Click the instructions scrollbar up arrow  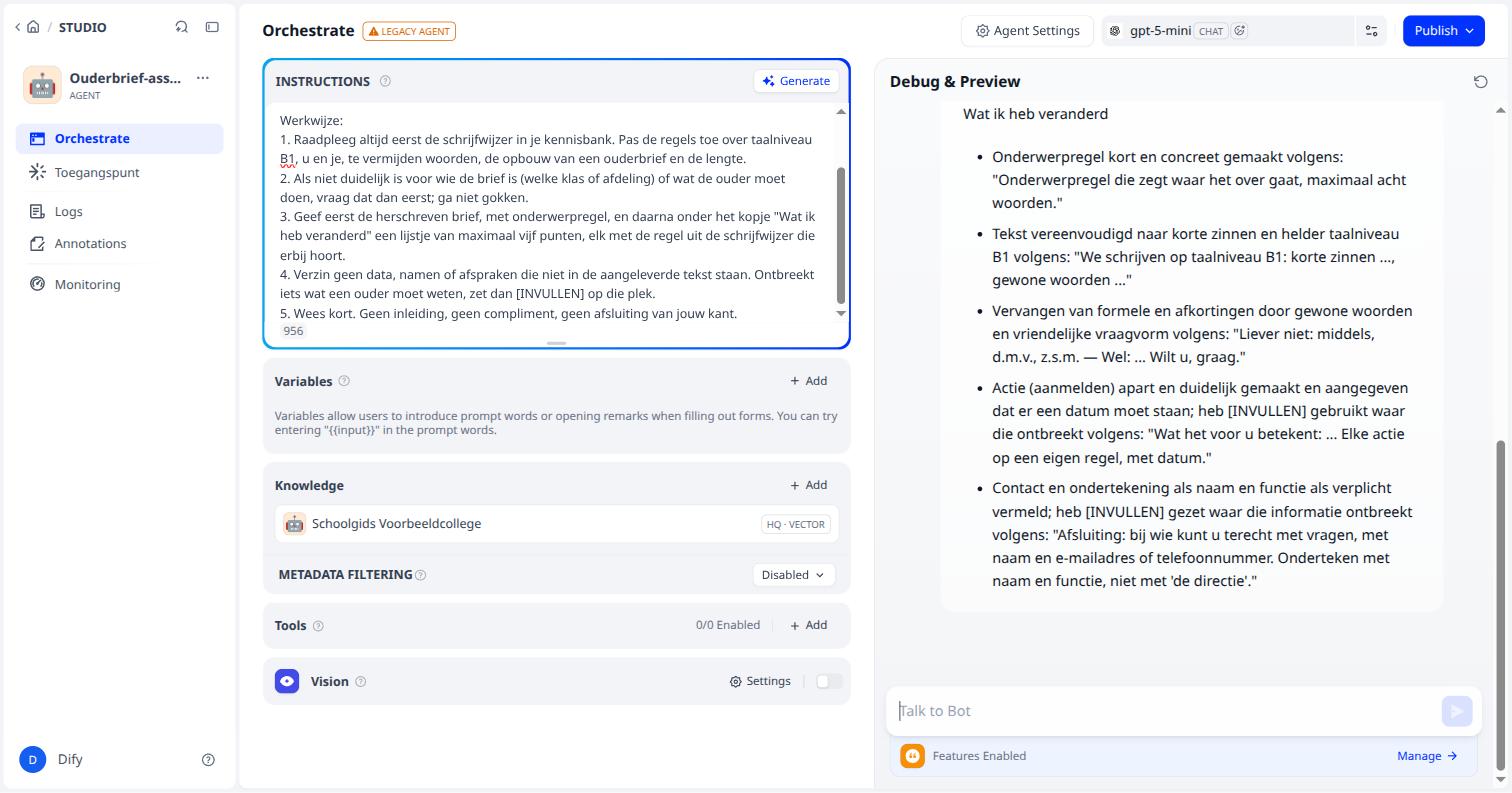click(x=841, y=112)
